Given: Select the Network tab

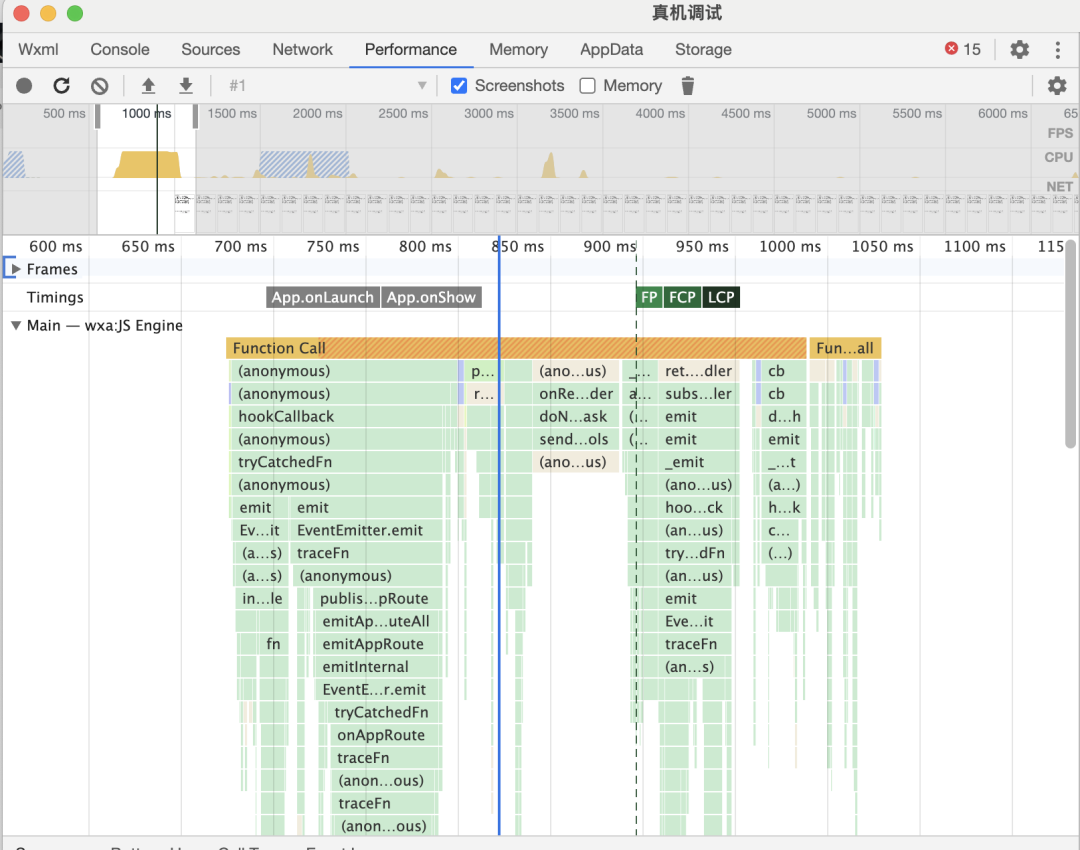Looking at the screenshot, I should click(x=302, y=50).
